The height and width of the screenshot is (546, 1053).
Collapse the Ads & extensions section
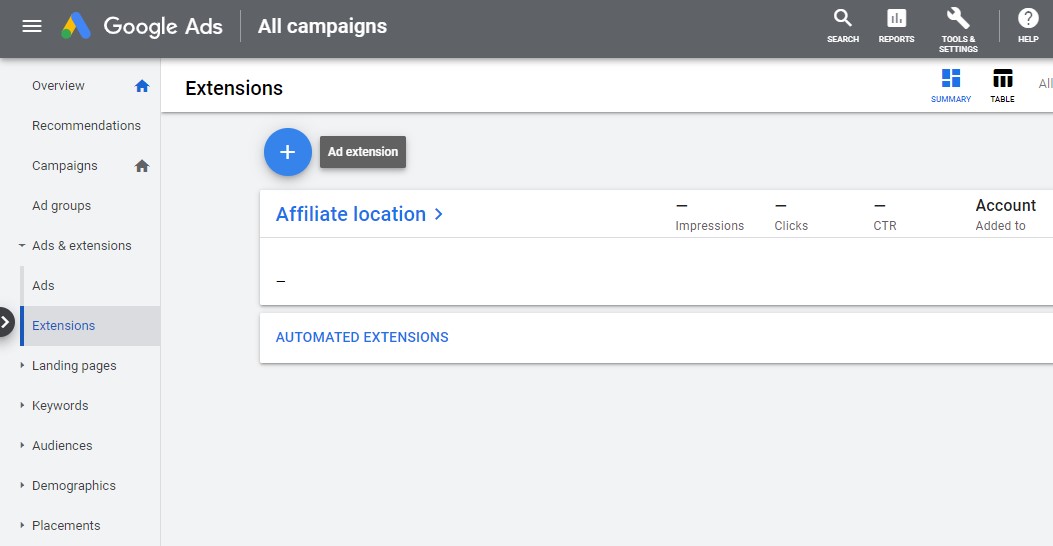(x=22, y=246)
